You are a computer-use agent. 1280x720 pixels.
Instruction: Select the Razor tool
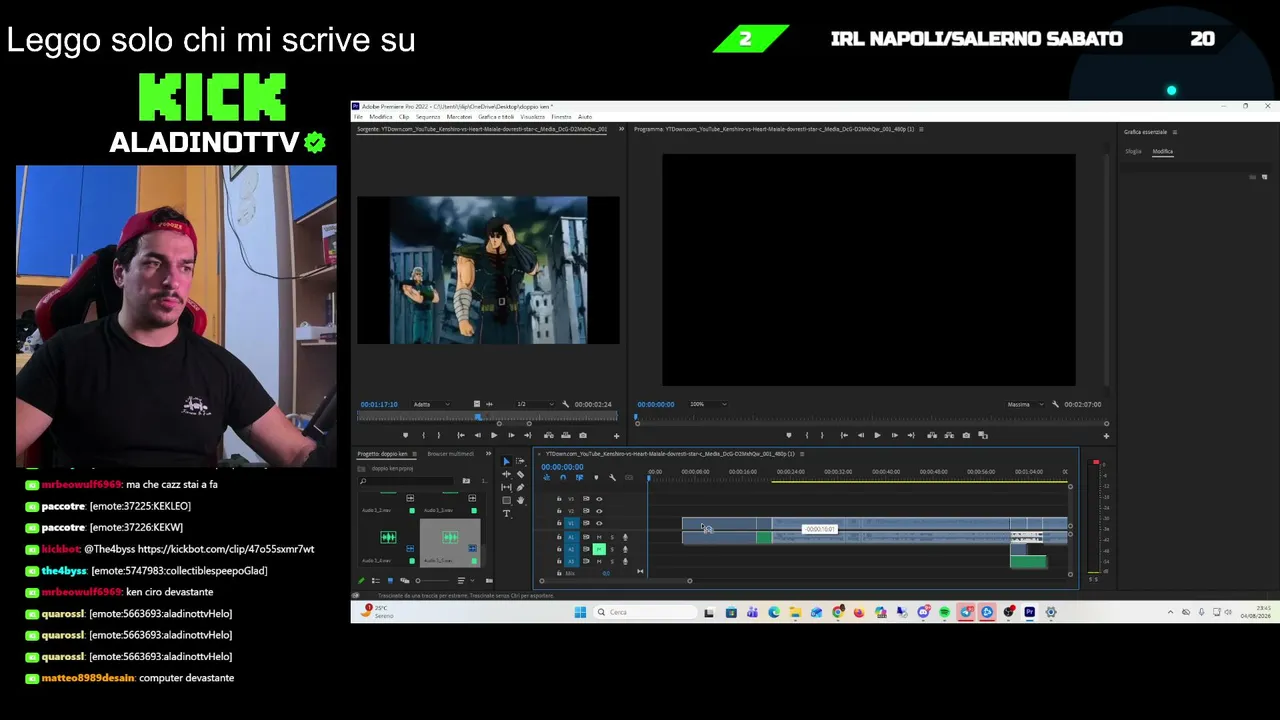[x=520, y=474]
